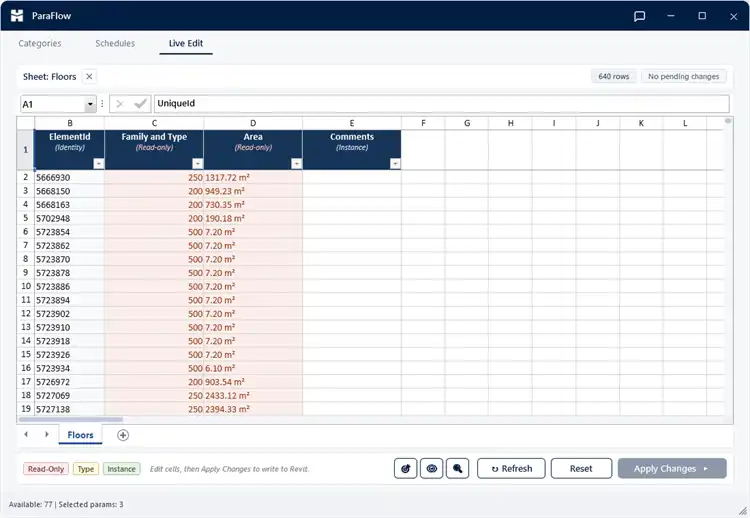
Task: Click the target-arrow select icon button
Action: pos(406,469)
